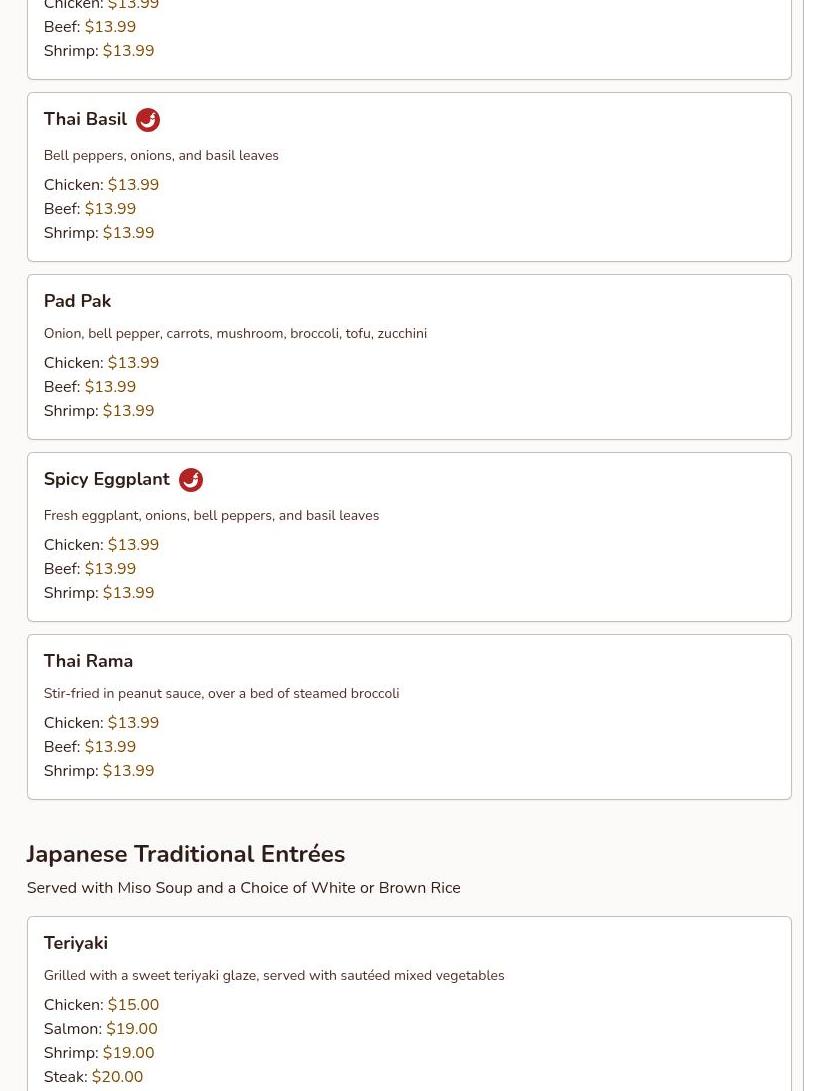
Task: Select the Pad Pak dish title
Action: click(x=77, y=301)
